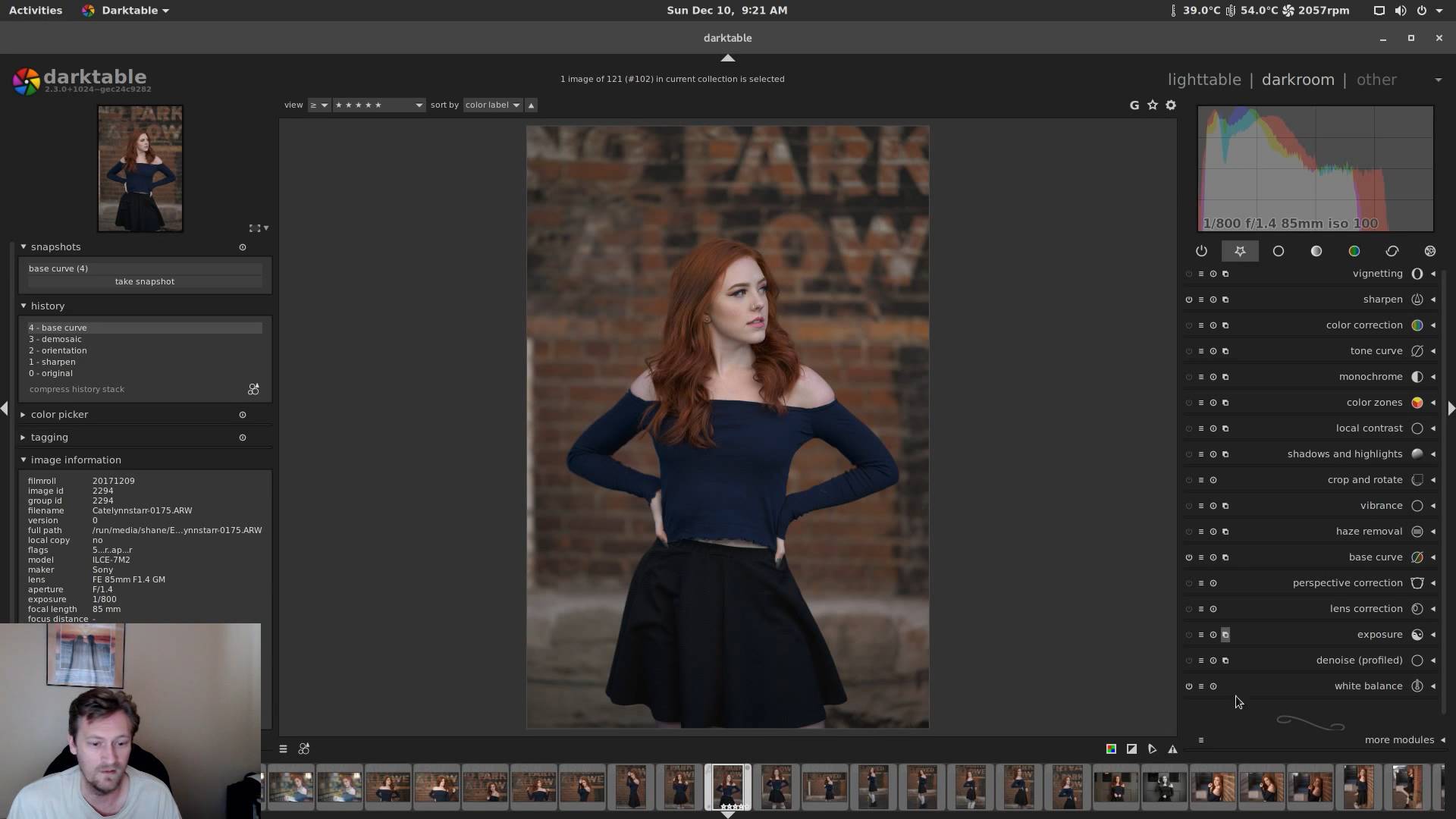Open the effects module group icon
Screen dimensions: 1456x819
pos(1429,251)
